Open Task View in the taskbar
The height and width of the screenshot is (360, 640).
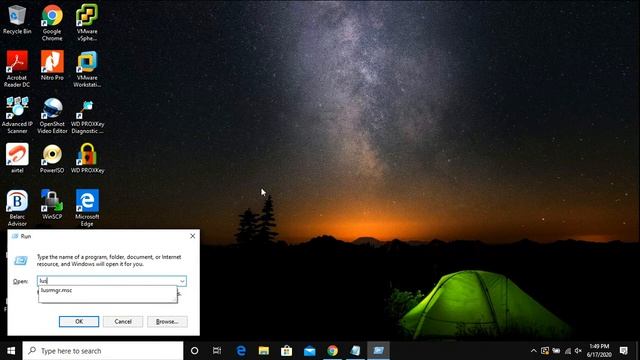point(217,351)
